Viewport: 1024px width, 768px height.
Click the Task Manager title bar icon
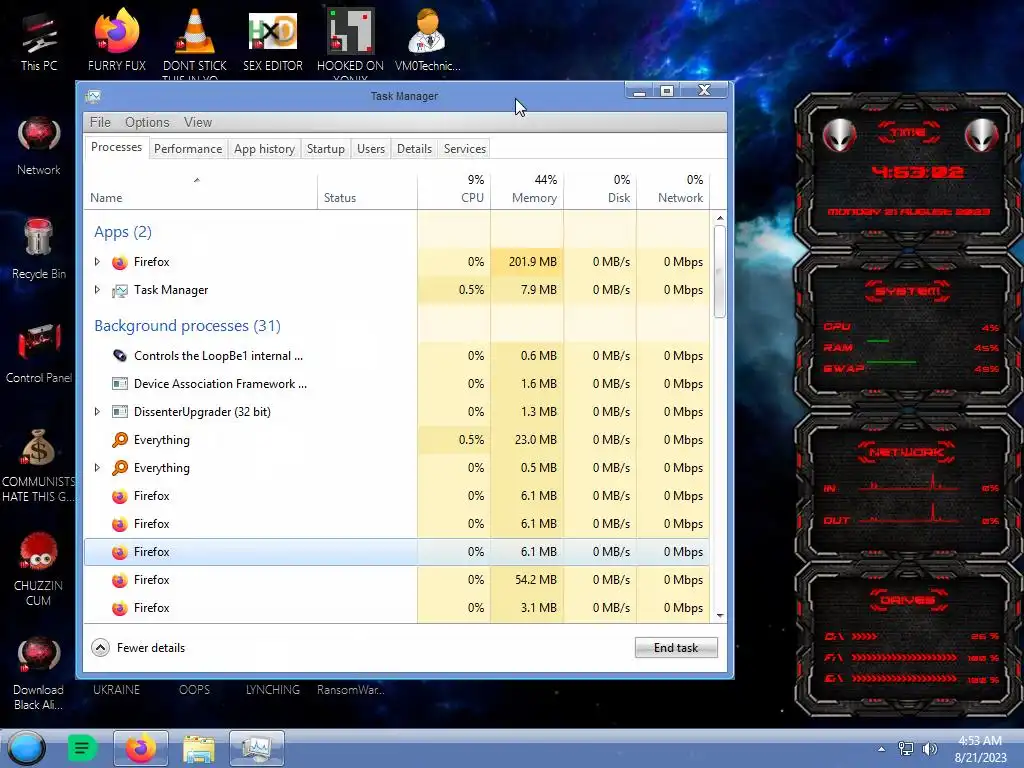pyautogui.click(x=93, y=97)
